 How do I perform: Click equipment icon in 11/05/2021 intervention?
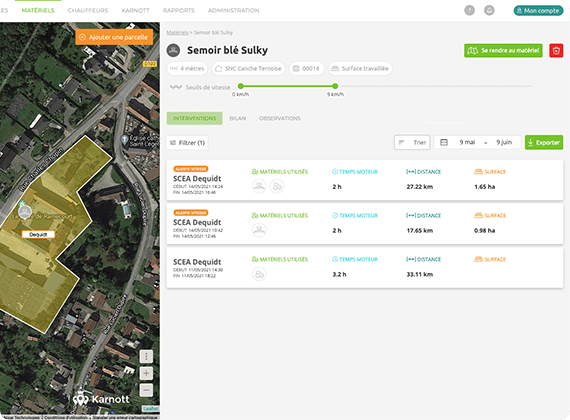[259, 274]
